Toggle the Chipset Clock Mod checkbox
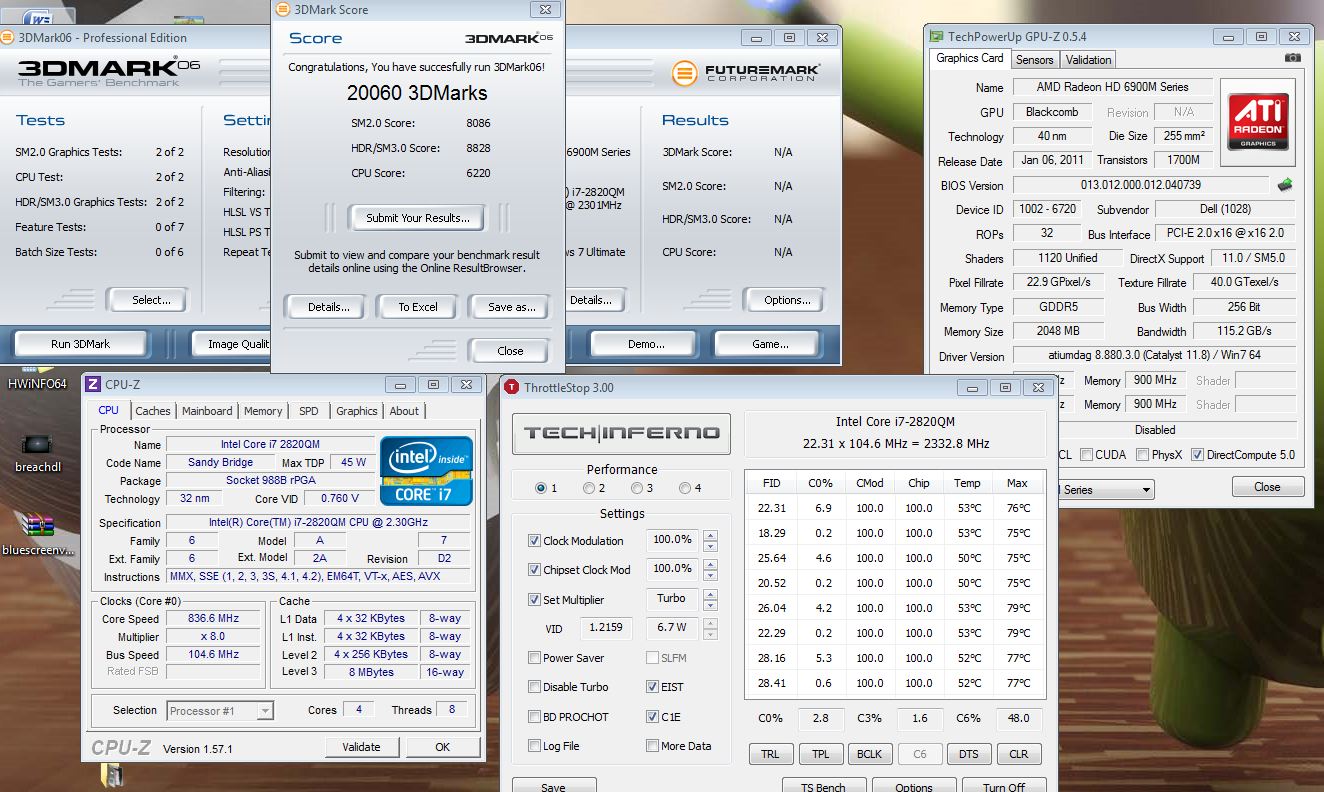The width and height of the screenshot is (1324, 792). point(534,570)
